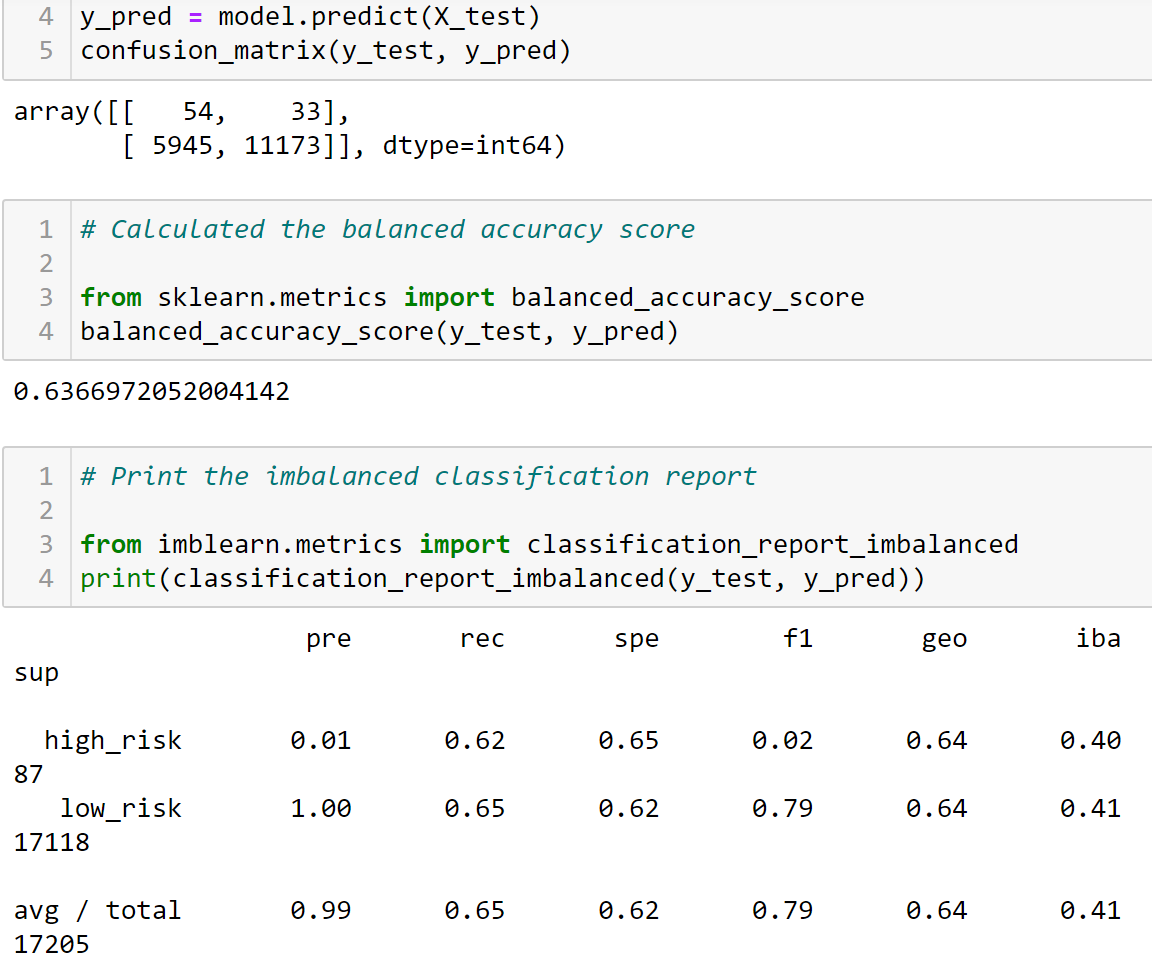Click the 'f1' column header

[x=798, y=638]
